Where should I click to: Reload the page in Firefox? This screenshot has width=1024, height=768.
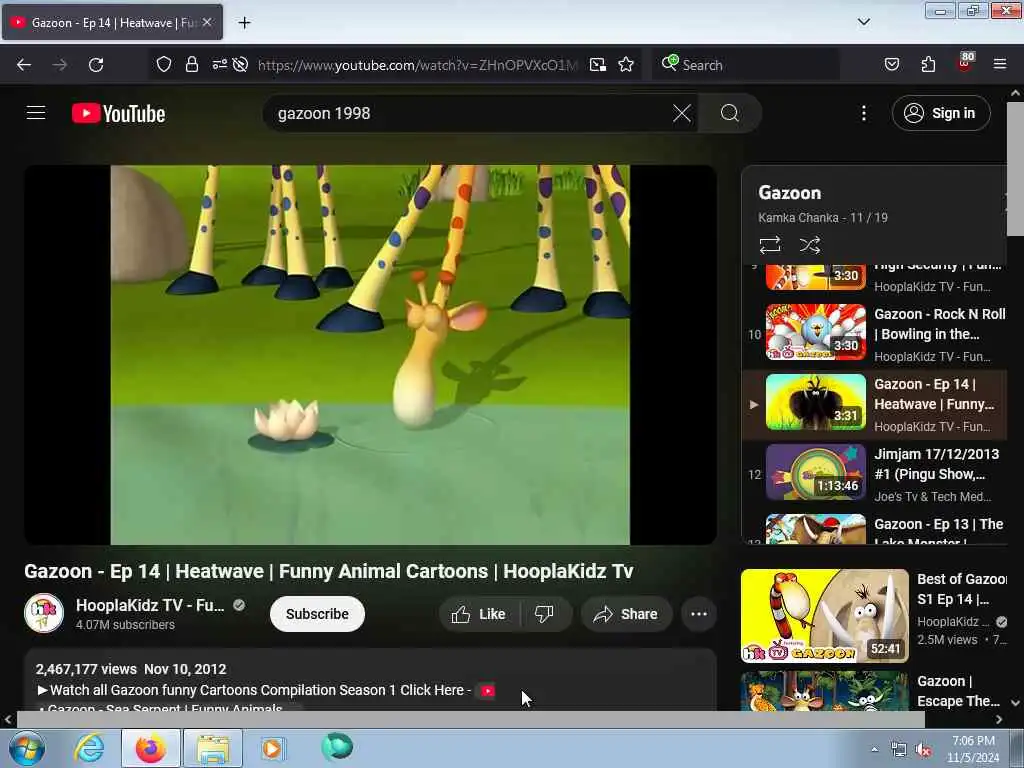[x=96, y=65]
